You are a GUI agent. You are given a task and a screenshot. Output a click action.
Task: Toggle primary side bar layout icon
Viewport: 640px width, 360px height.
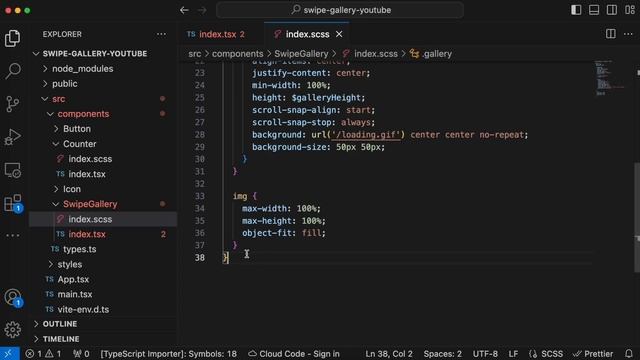576,10
